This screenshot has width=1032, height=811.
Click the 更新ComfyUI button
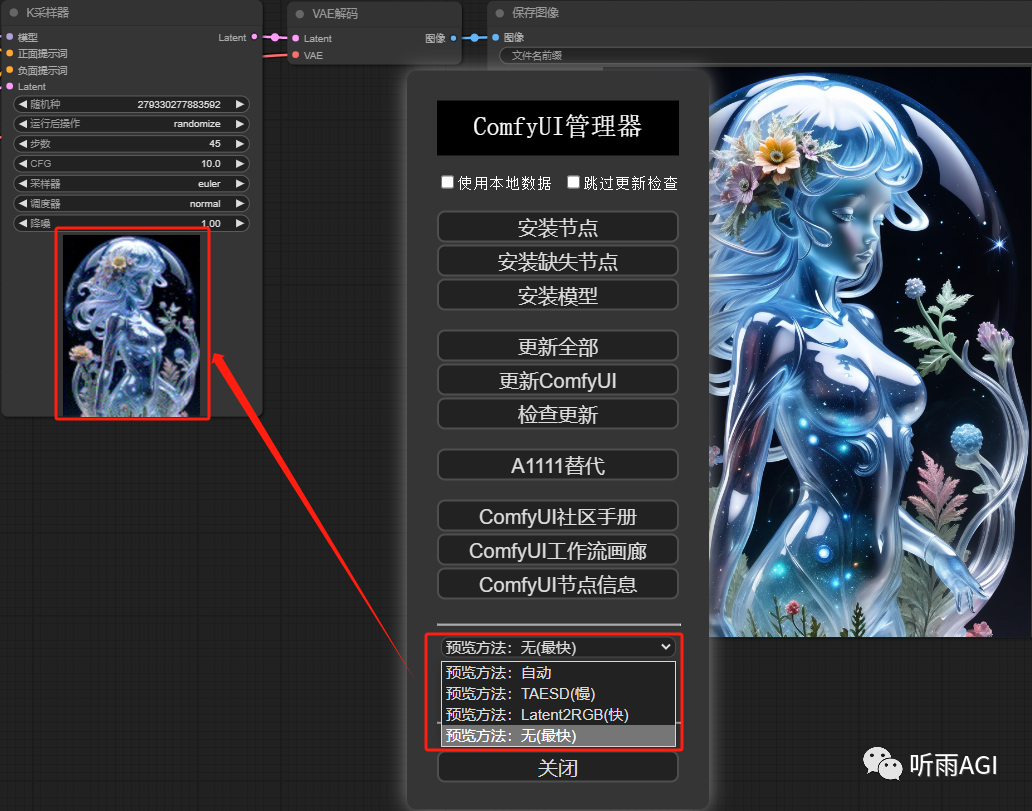click(x=557, y=380)
